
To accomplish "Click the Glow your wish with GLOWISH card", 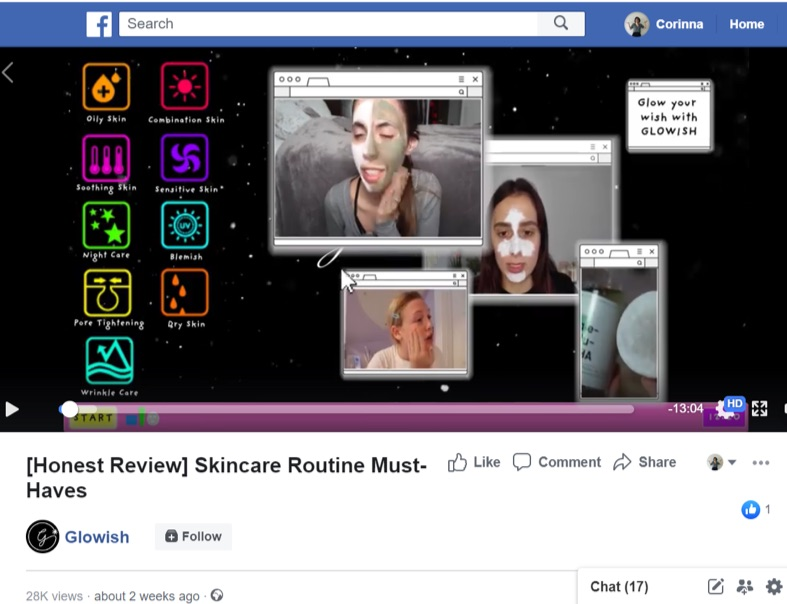I will point(669,115).
